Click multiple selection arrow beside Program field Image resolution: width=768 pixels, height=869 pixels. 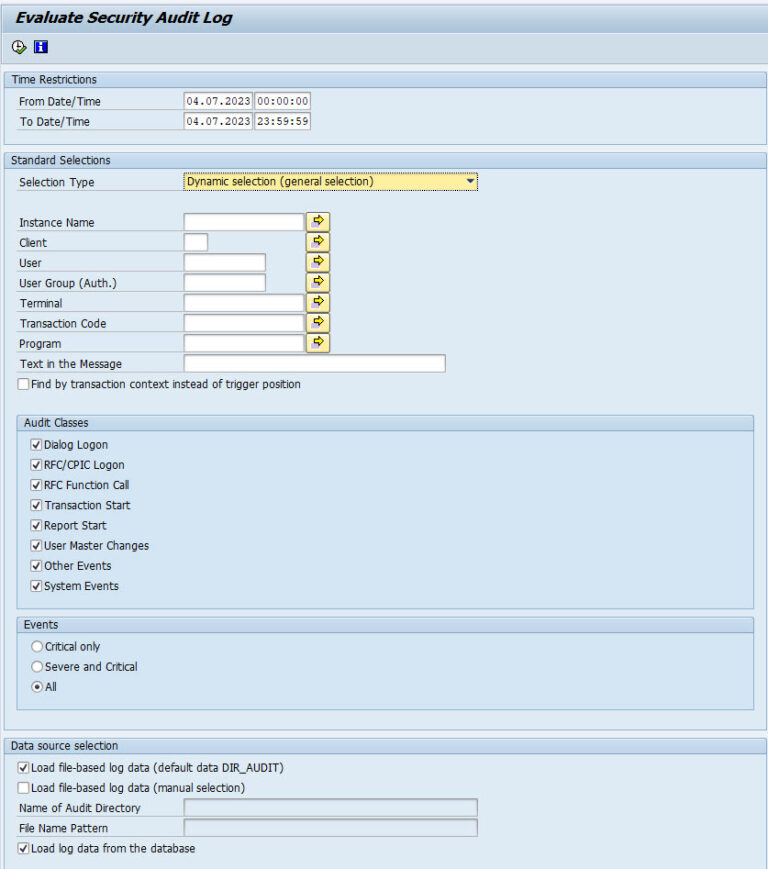coord(318,343)
